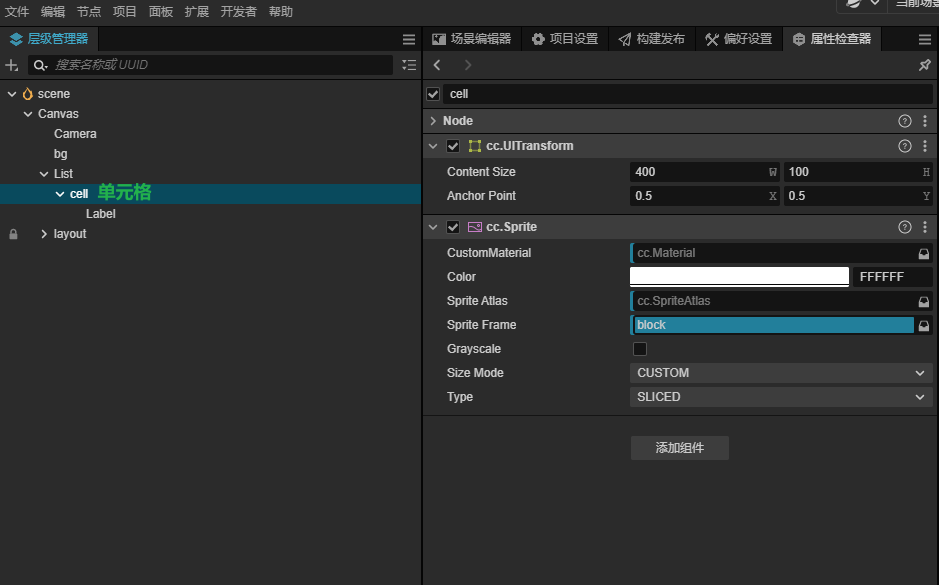This screenshot has width=939, height=585.
Task: Click the collapse-all list icon beside search
Action: point(408,65)
